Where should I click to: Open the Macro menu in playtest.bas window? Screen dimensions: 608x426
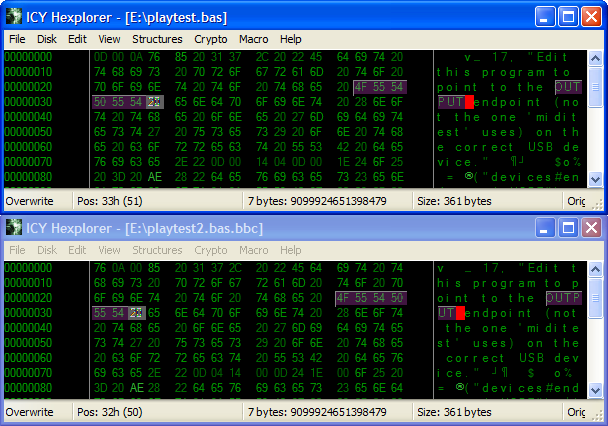click(253, 39)
